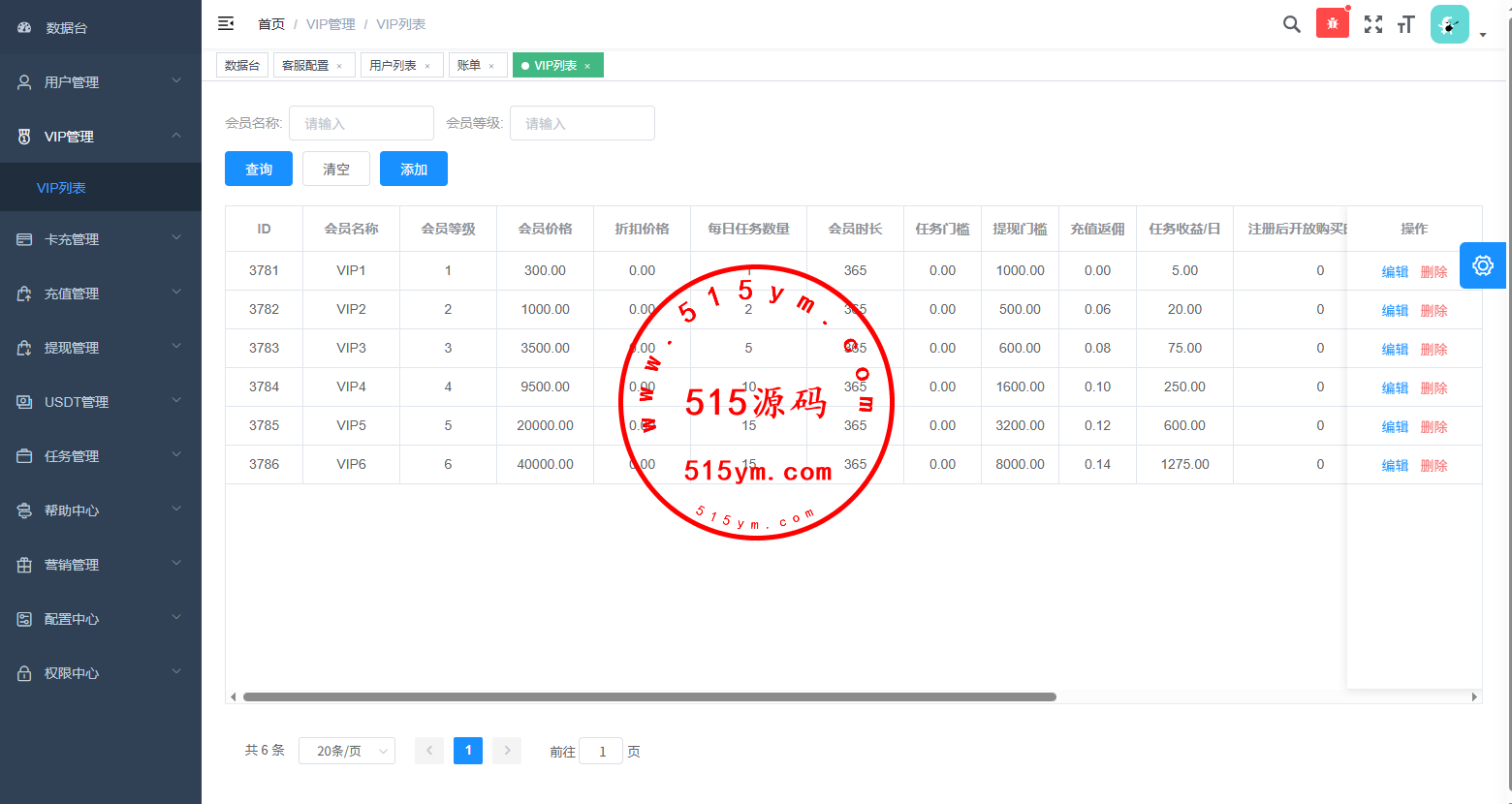The width and height of the screenshot is (1512, 804).
Task: Expand the 用户管理 sidebar menu
Action: 97,82
